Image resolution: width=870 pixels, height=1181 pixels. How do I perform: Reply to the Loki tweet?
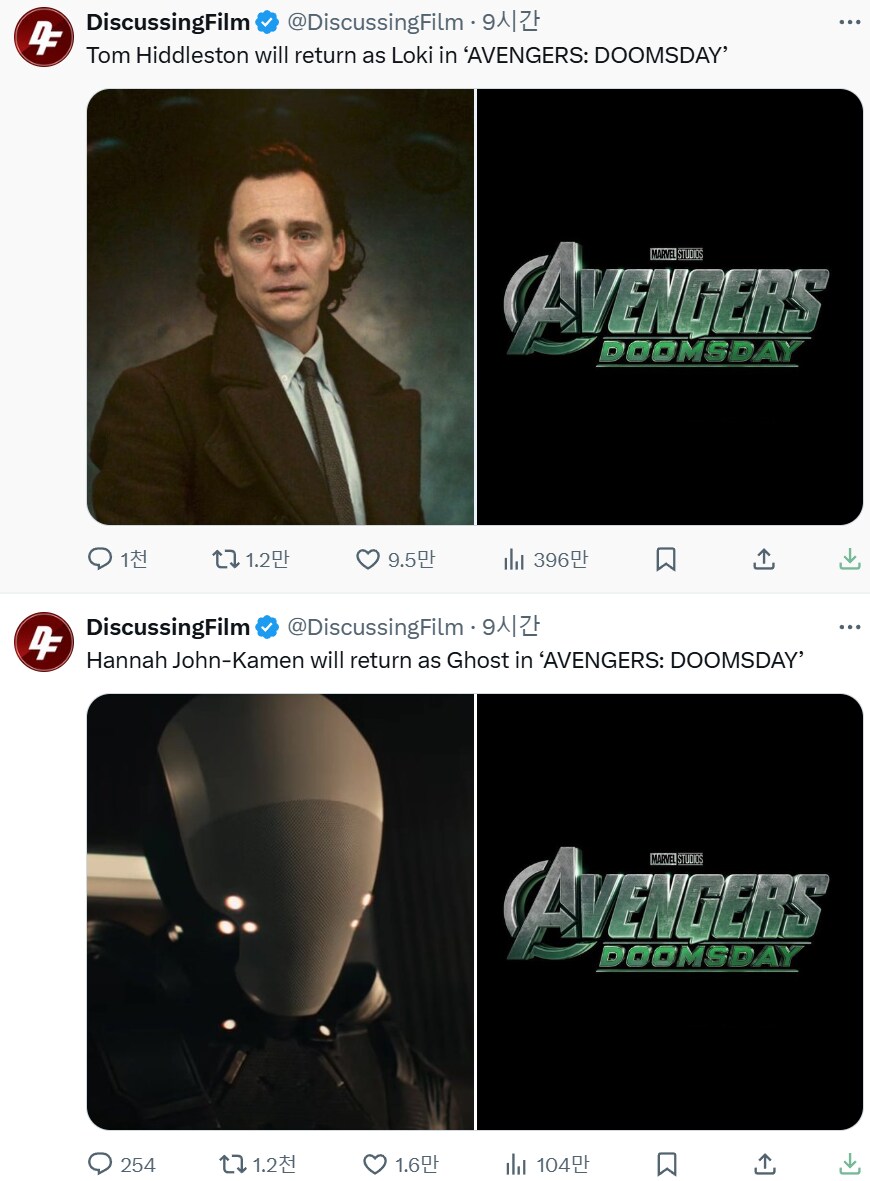coord(101,559)
